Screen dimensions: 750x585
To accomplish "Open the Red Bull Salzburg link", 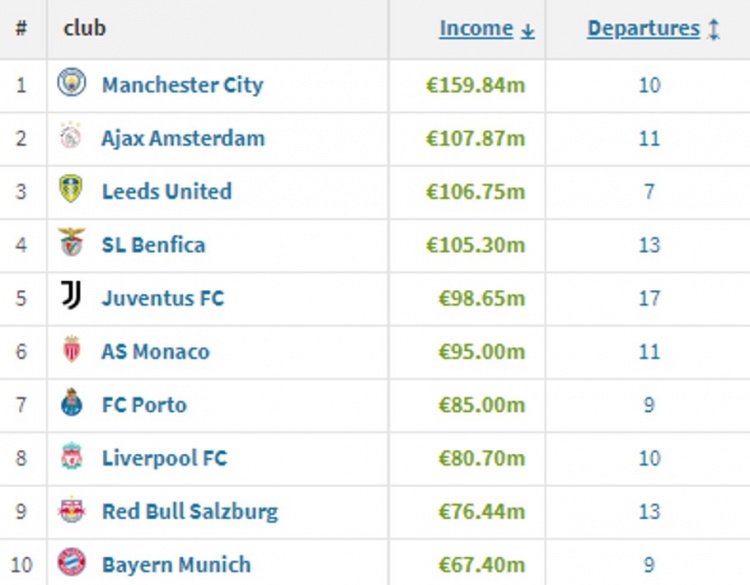I will point(190,512).
